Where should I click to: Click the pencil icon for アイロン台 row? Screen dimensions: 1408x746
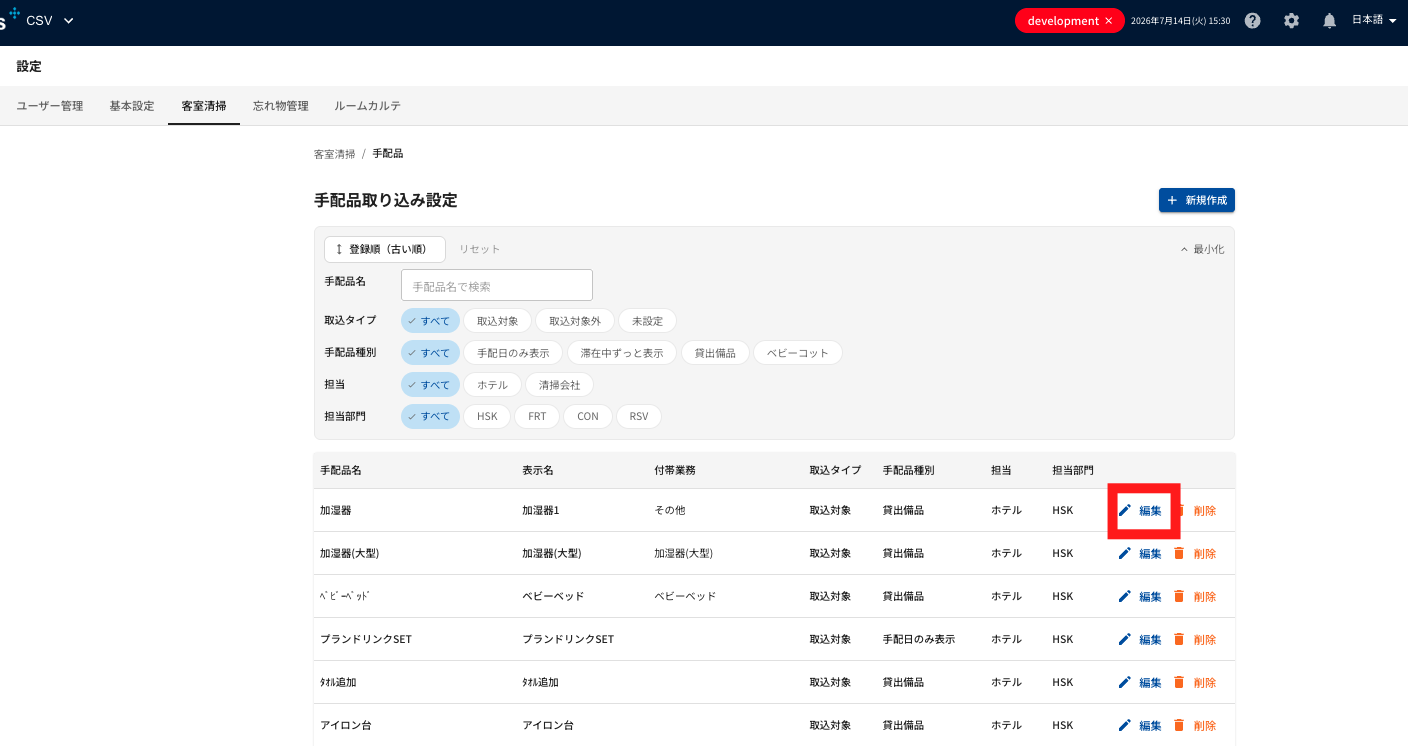point(1124,725)
